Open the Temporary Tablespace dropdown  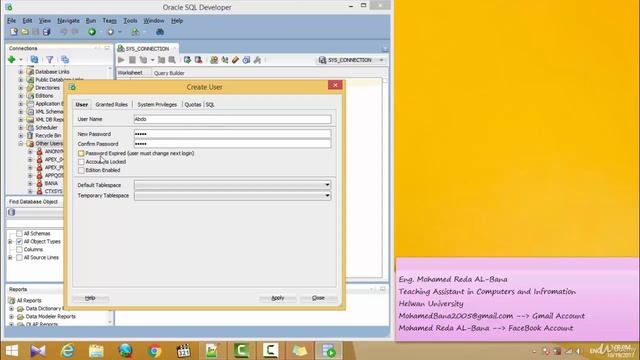(327, 196)
